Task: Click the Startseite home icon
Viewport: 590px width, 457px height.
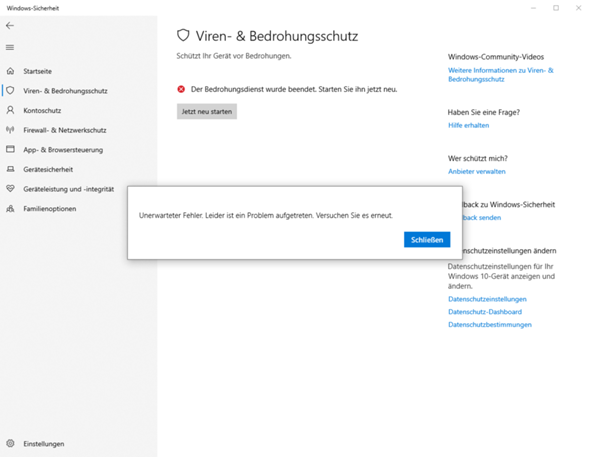Action: click(x=11, y=71)
